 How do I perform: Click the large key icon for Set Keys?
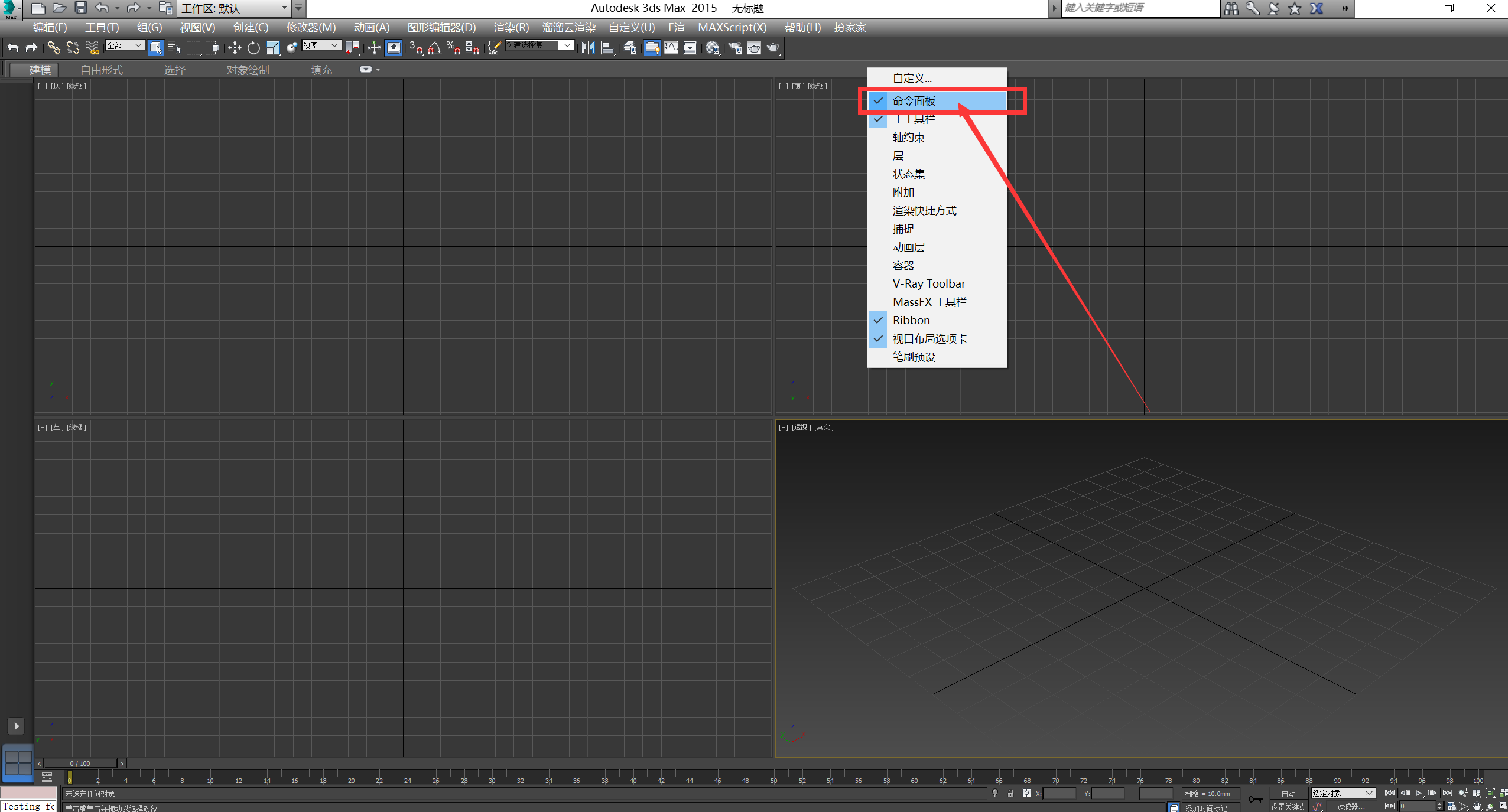(x=1255, y=800)
